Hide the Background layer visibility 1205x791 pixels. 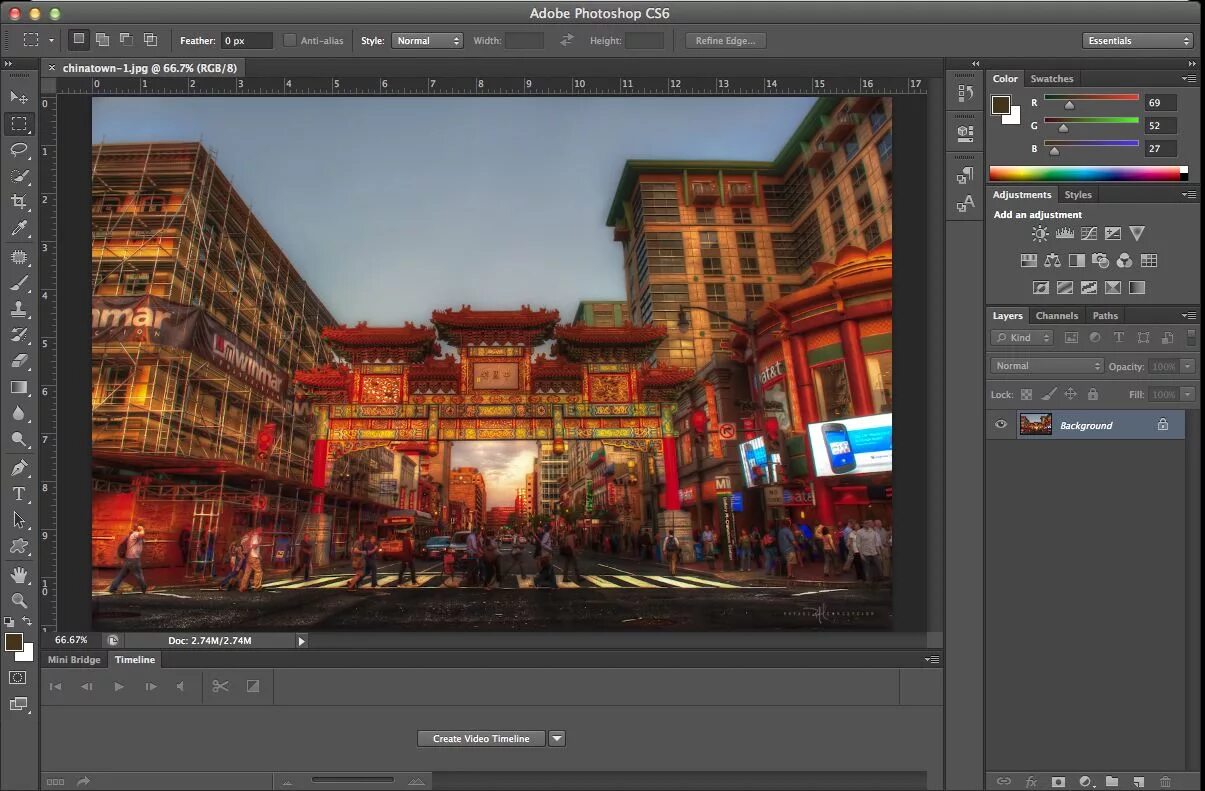[1001, 425]
